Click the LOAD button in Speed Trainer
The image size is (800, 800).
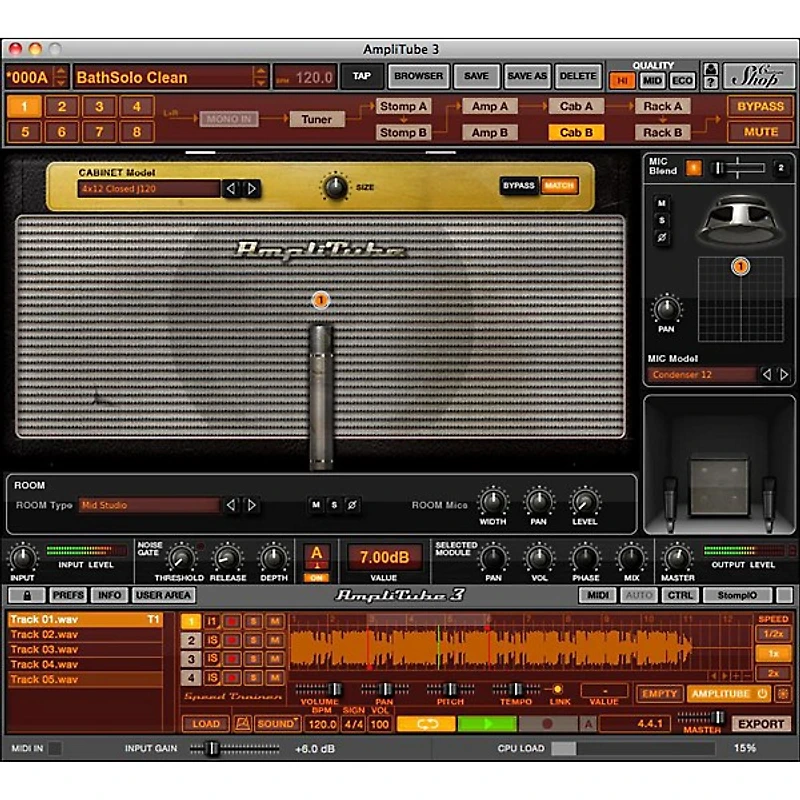pyautogui.click(x=206, y=723)
